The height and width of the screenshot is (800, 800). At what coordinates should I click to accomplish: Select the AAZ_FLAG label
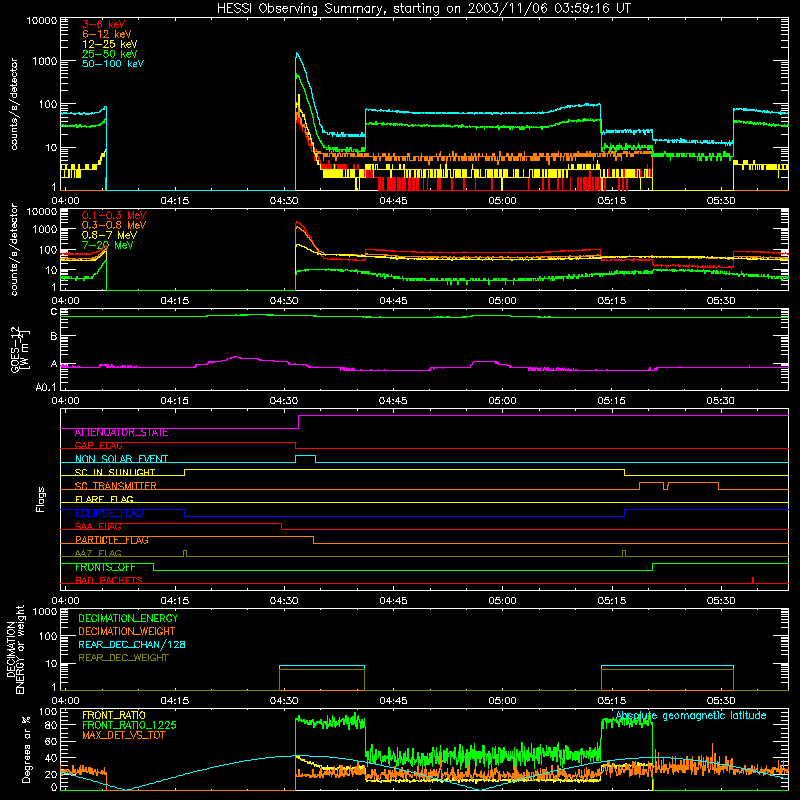[98, 554]
